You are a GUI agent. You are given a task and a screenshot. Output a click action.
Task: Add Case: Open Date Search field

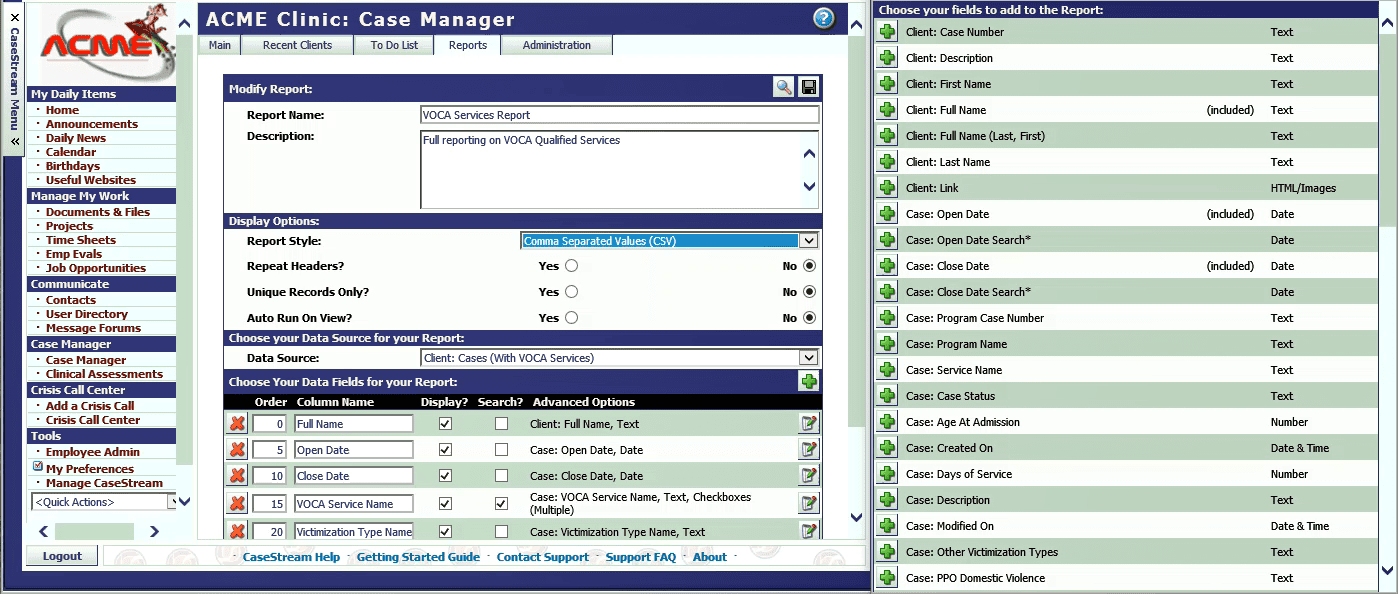(887, 240)
